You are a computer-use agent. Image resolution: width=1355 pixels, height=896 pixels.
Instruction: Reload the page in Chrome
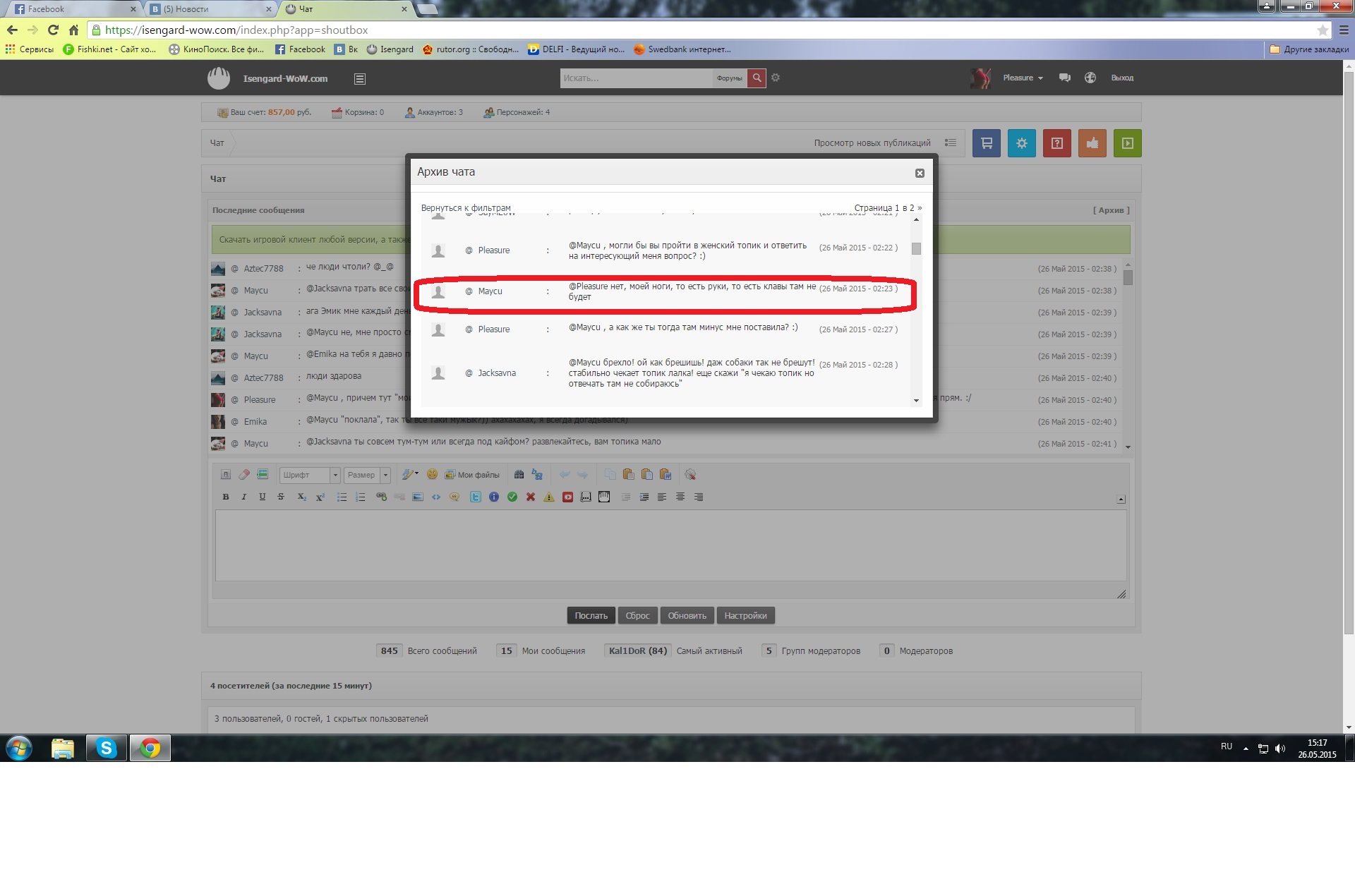point(53,30)
